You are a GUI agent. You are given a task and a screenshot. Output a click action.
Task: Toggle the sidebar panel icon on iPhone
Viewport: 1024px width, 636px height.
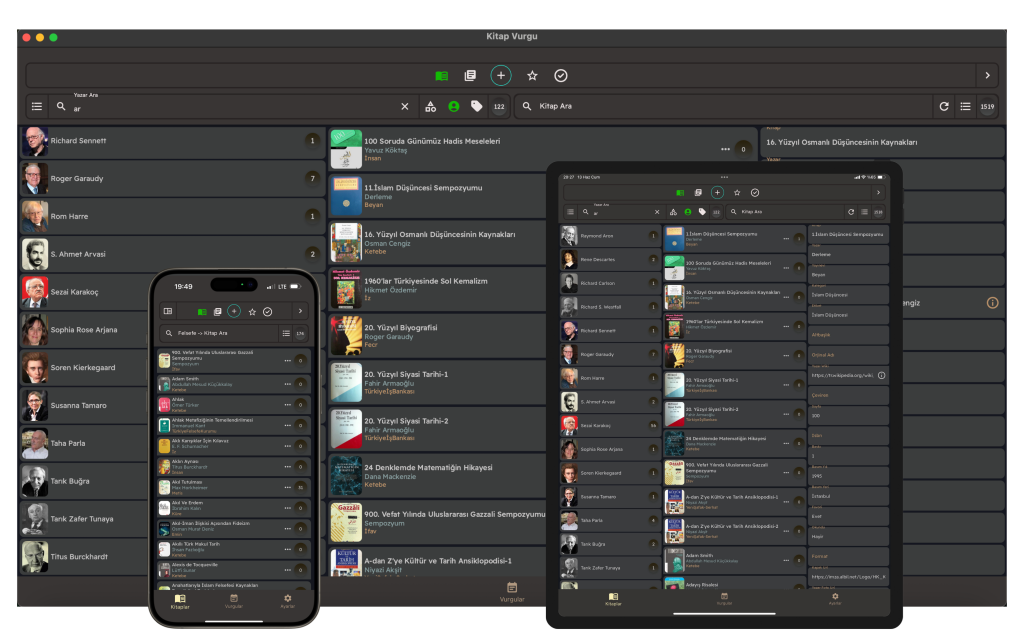click(x=168, y=311)
